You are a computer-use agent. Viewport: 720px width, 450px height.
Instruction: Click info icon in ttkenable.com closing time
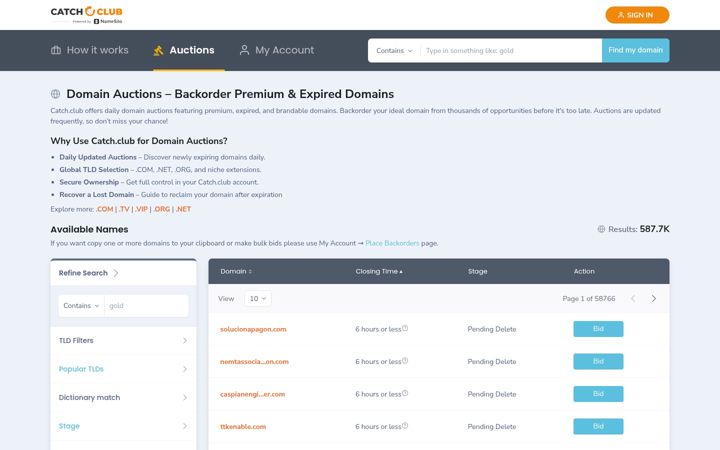(405, 426)
